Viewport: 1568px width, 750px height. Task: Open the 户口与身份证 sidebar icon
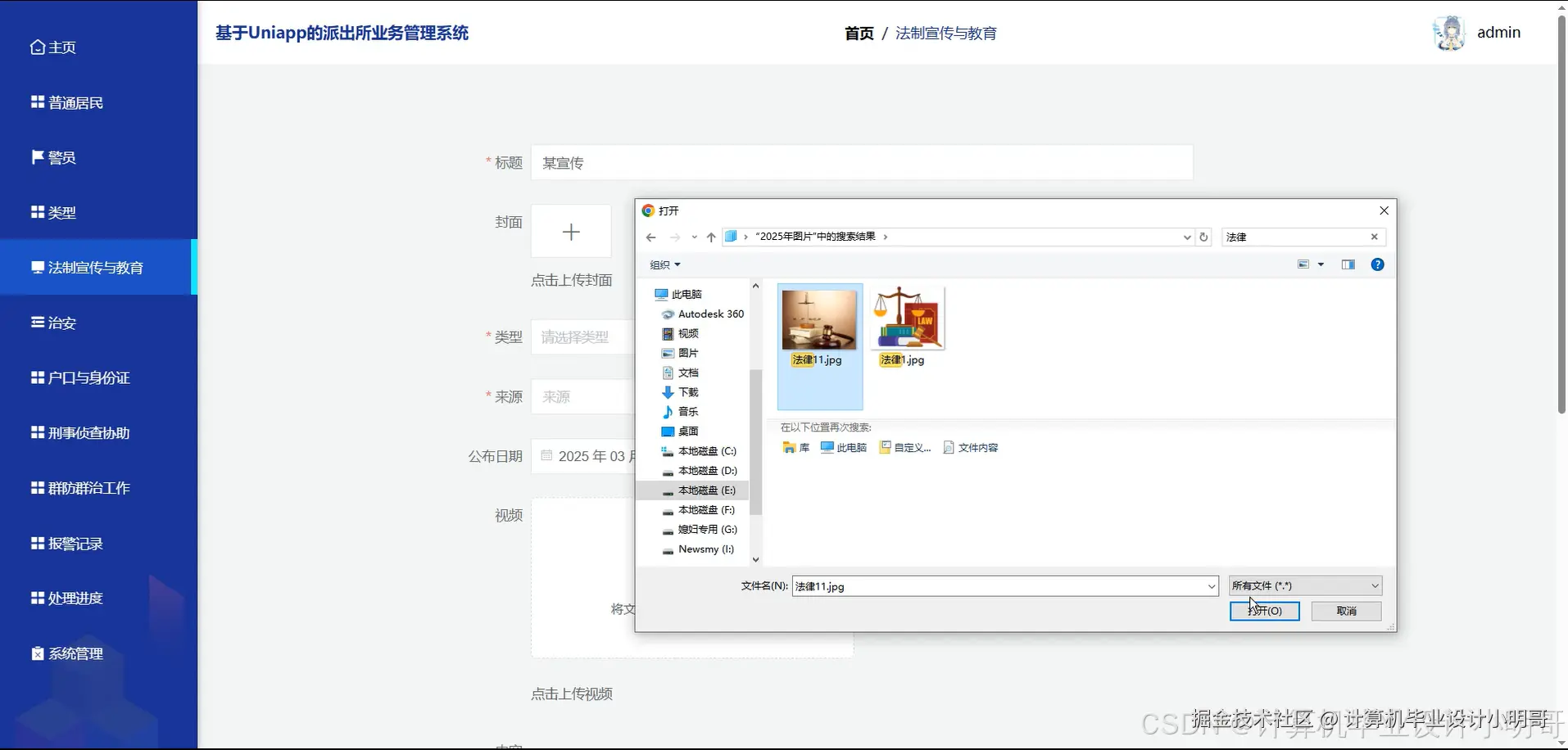[36, 377]
